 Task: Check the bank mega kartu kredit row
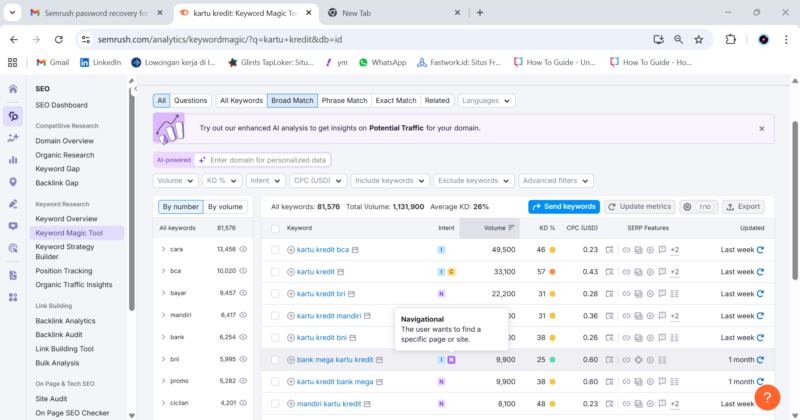275,360
